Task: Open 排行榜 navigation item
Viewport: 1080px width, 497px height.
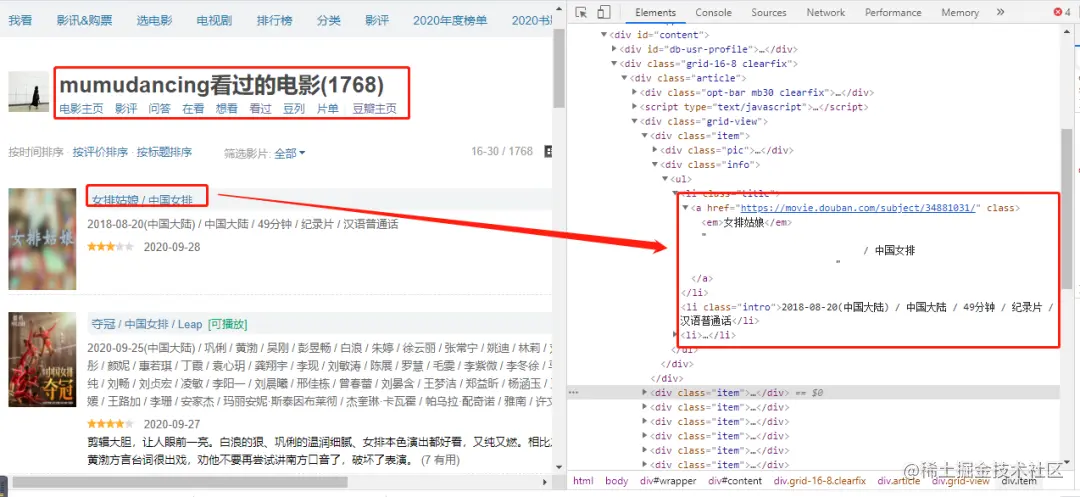Action: (274, 20)
